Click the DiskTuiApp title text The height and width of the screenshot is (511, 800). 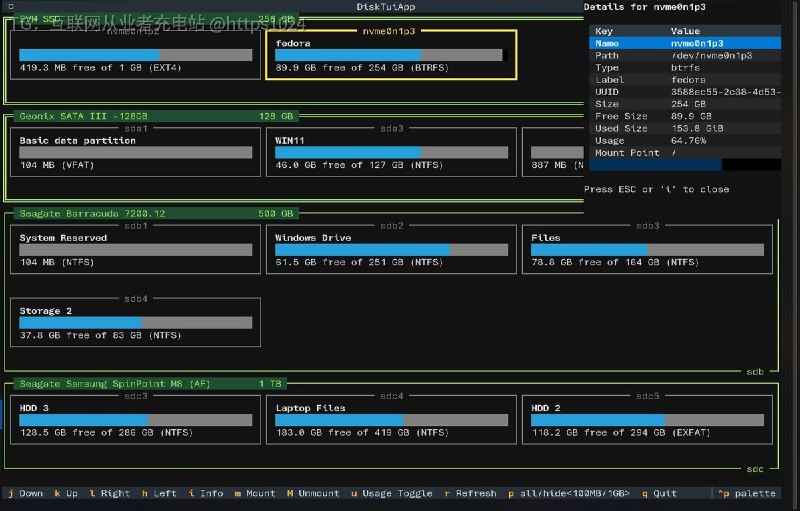(x=386, y=7)
